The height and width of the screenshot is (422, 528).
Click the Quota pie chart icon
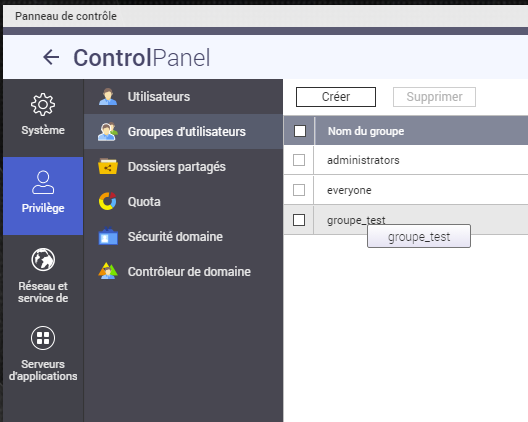click(x=108, y=201)
